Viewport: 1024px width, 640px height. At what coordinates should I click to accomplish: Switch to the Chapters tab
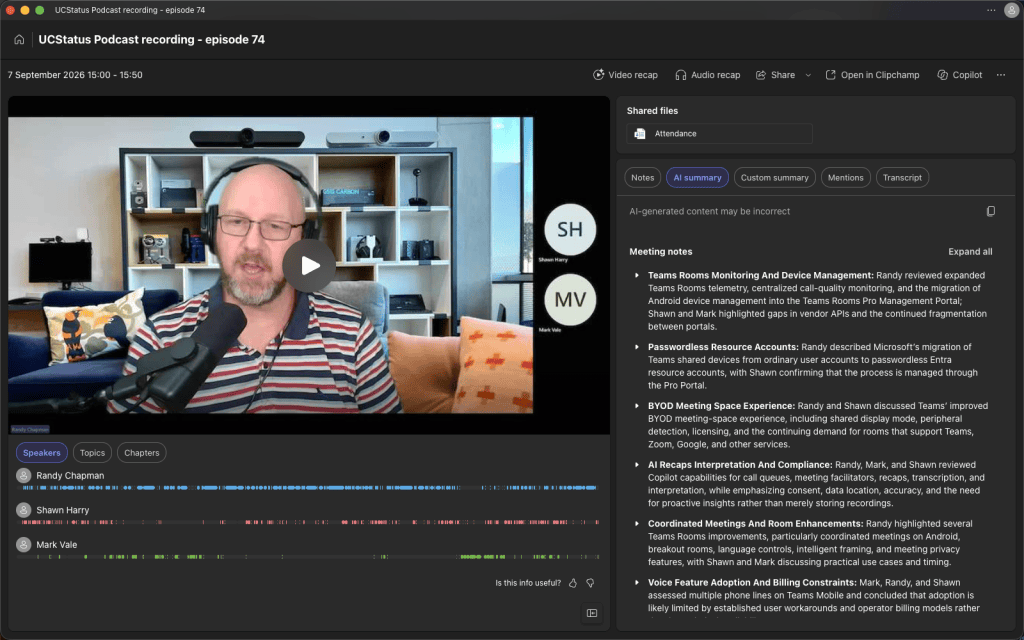point(141,453)
